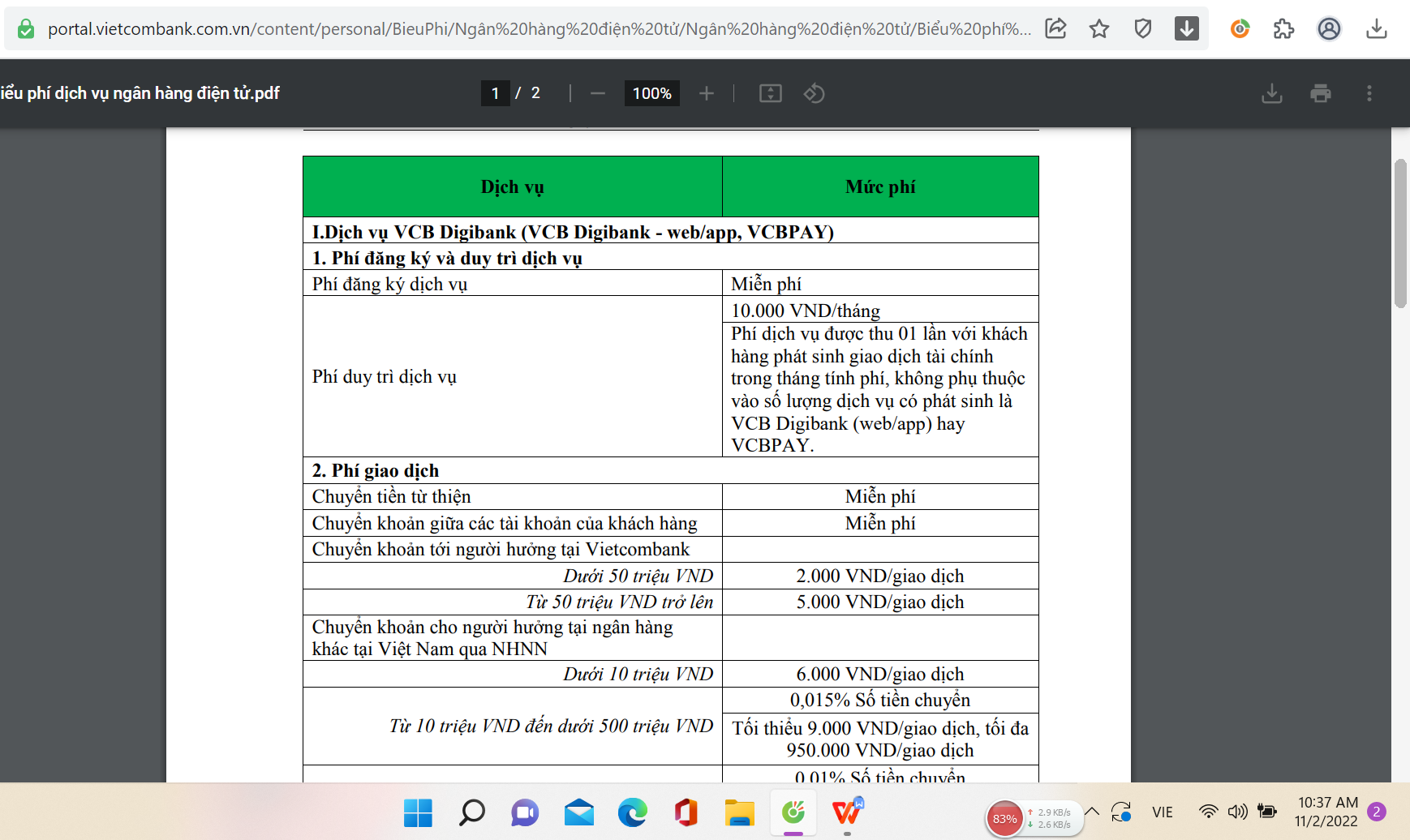Open WPS Office taskbar icon
Viewport: 1410px width, 840px height.
pyautogui.click(x=848, y=812)
